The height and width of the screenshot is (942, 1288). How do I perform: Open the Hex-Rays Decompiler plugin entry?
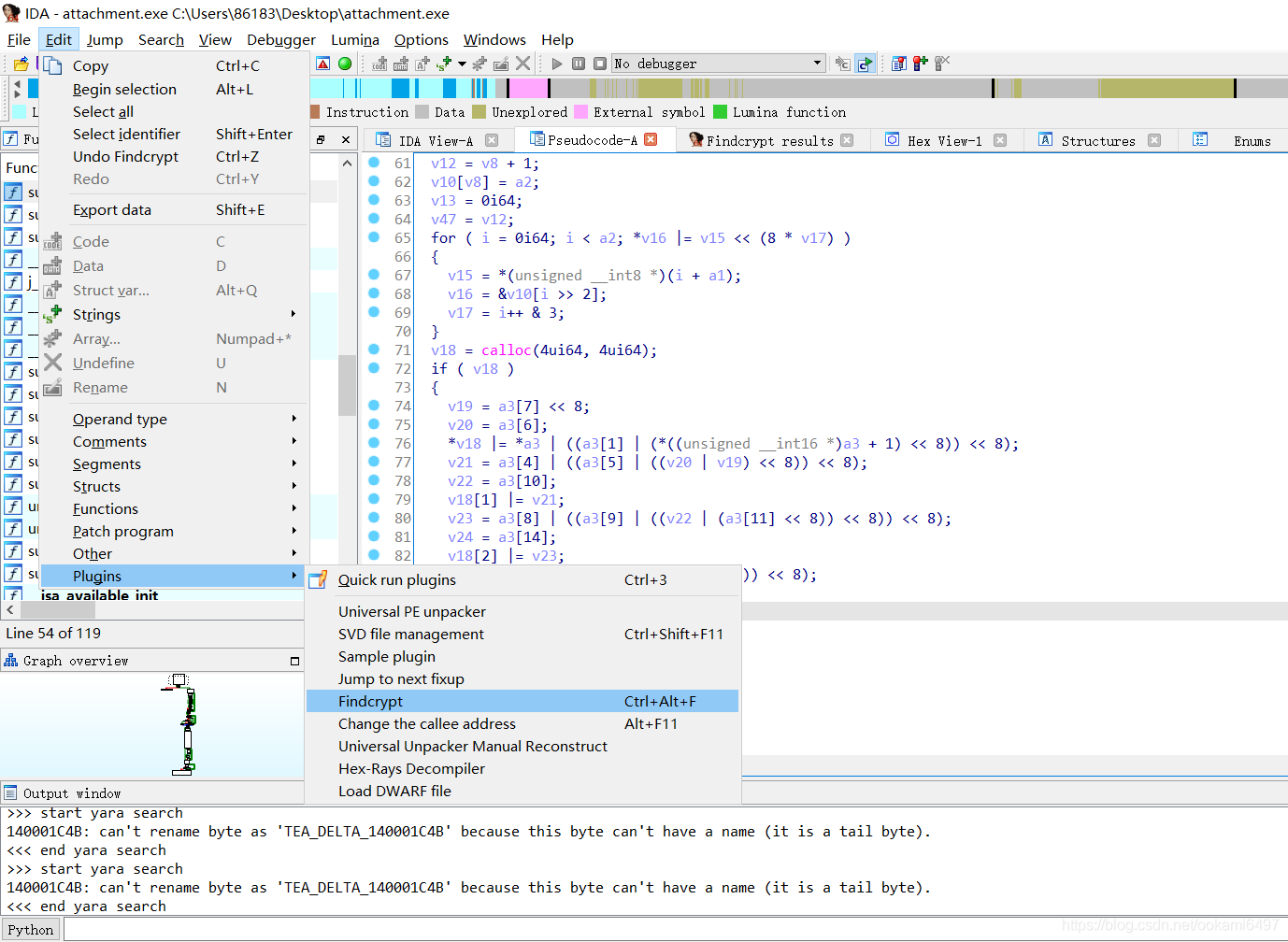point(522,768)
